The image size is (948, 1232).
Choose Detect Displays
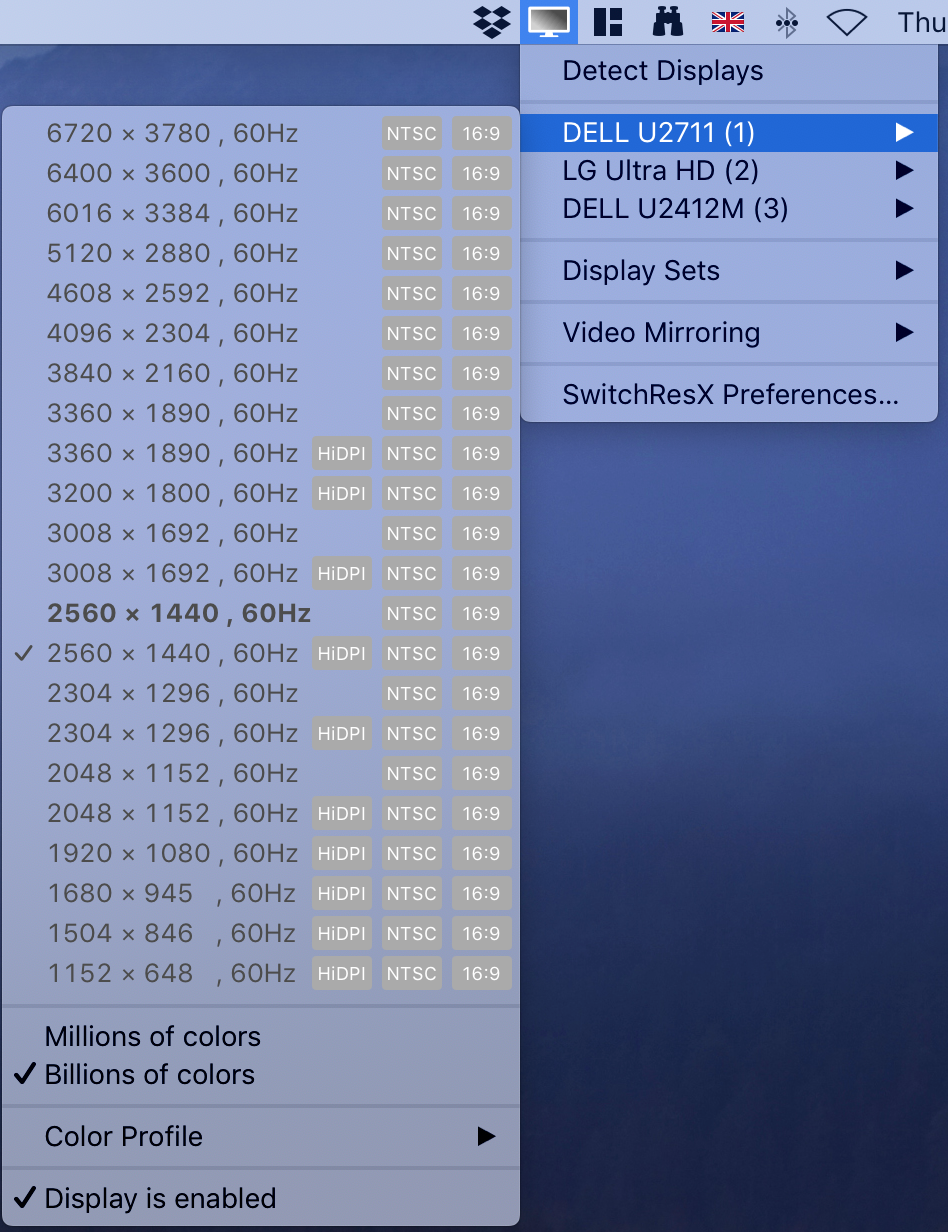click(x=729, y=71)
